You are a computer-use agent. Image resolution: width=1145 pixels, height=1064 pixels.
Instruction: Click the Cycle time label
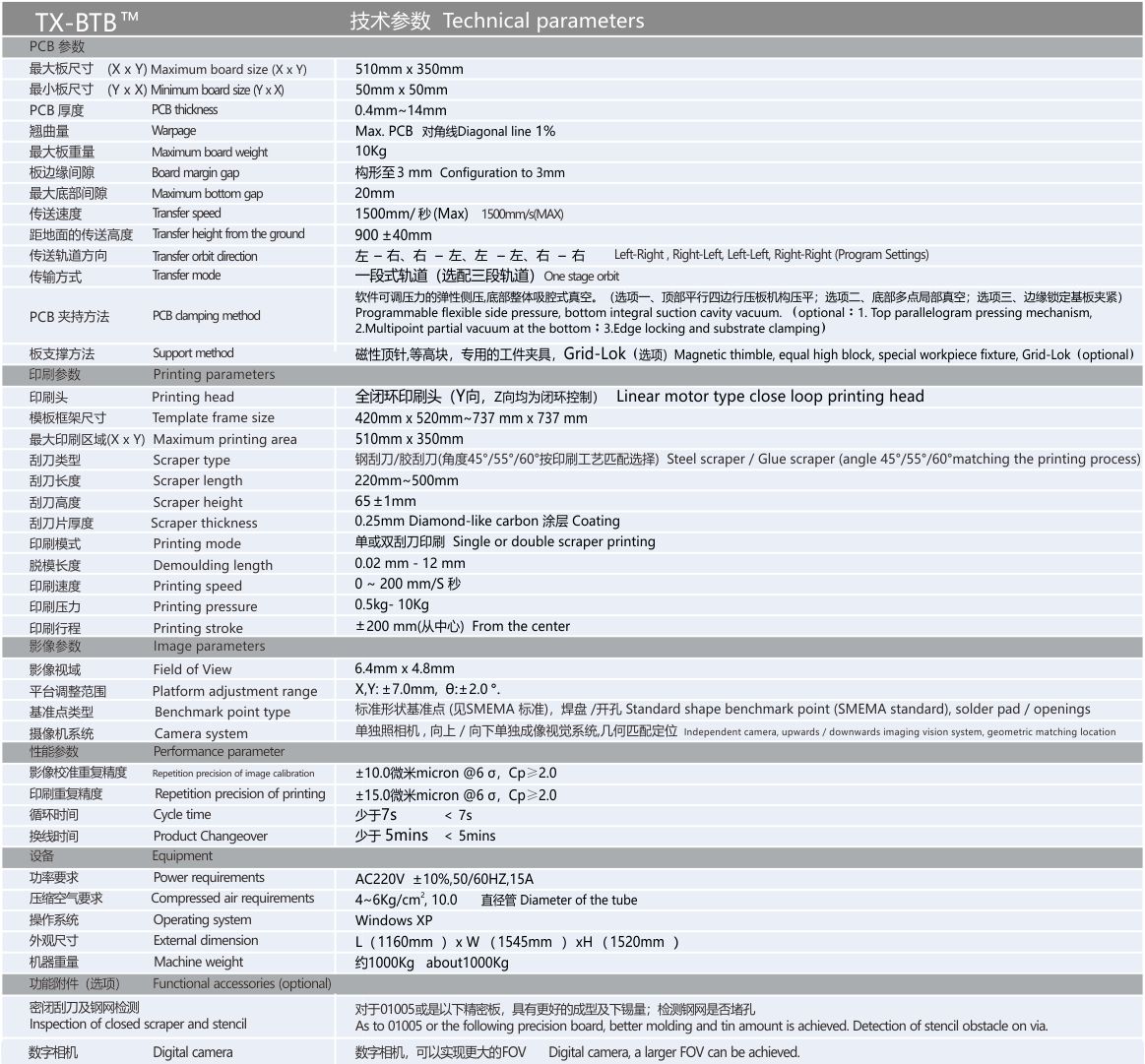coord(182,815)
